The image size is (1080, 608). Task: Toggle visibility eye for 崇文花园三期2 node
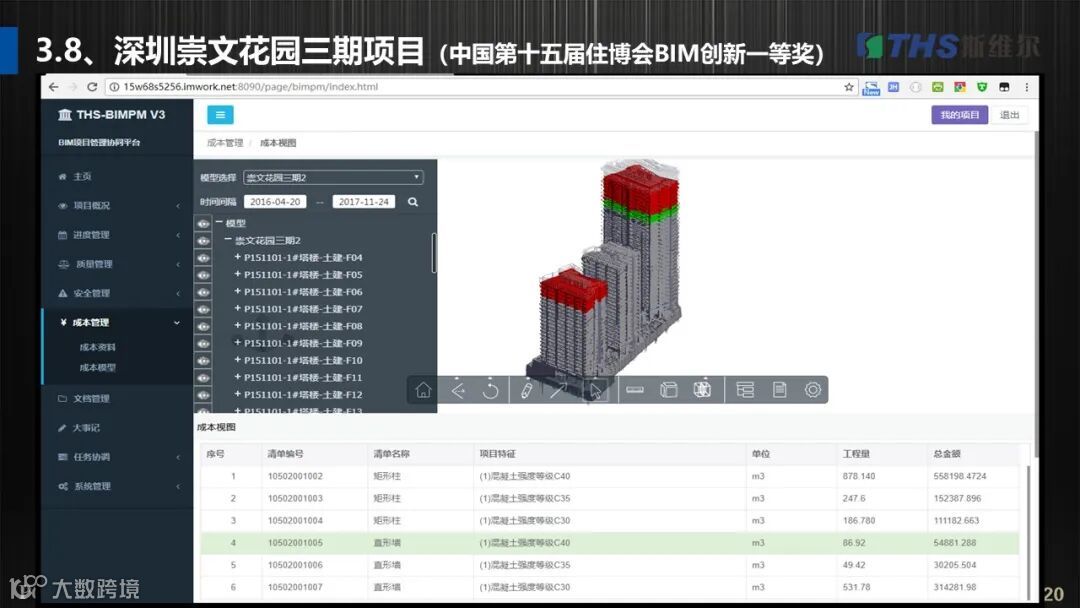click(x=203, y=241)
